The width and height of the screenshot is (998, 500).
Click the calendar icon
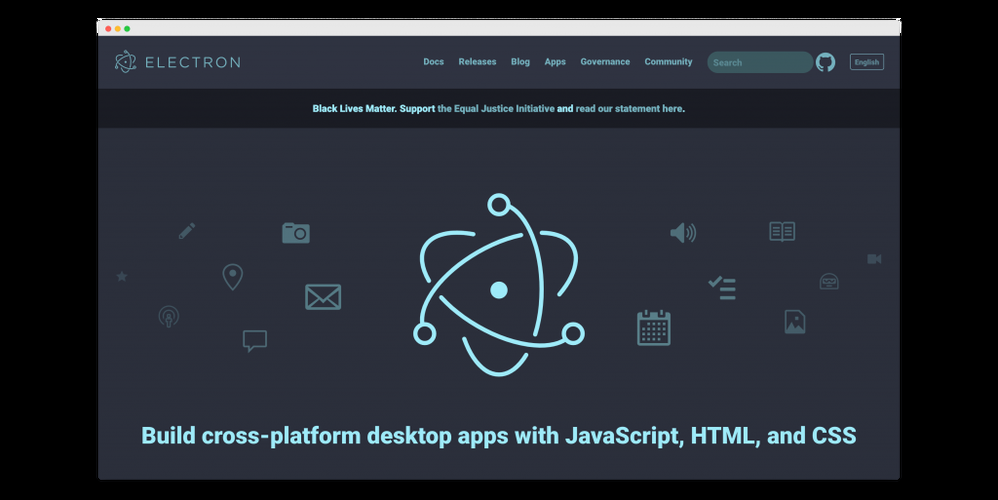point(653,327)
